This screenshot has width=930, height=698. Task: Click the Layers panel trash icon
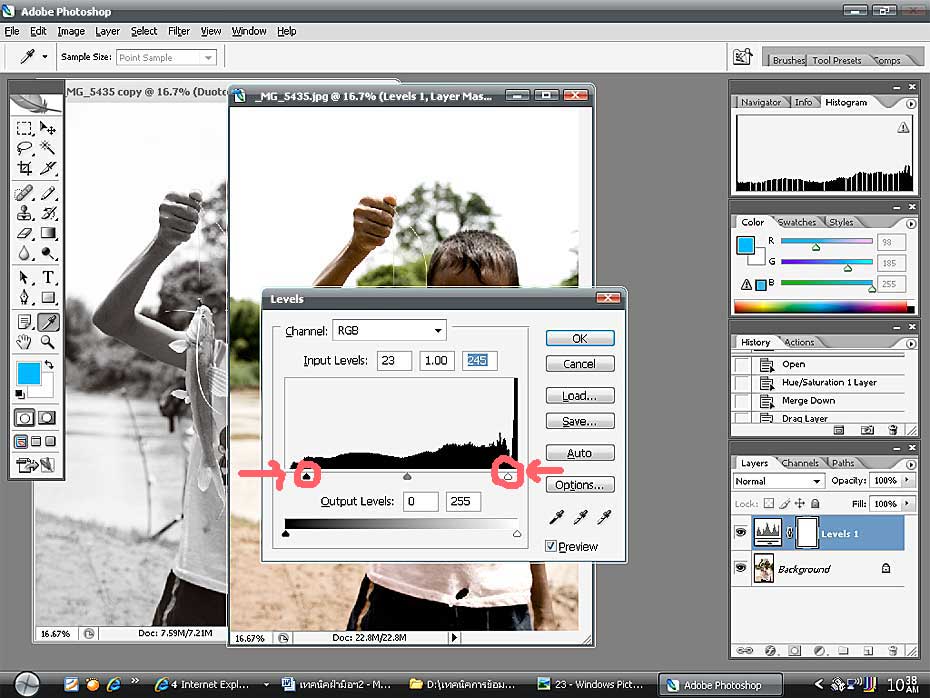pyautogui.click(x=893, y=651)
